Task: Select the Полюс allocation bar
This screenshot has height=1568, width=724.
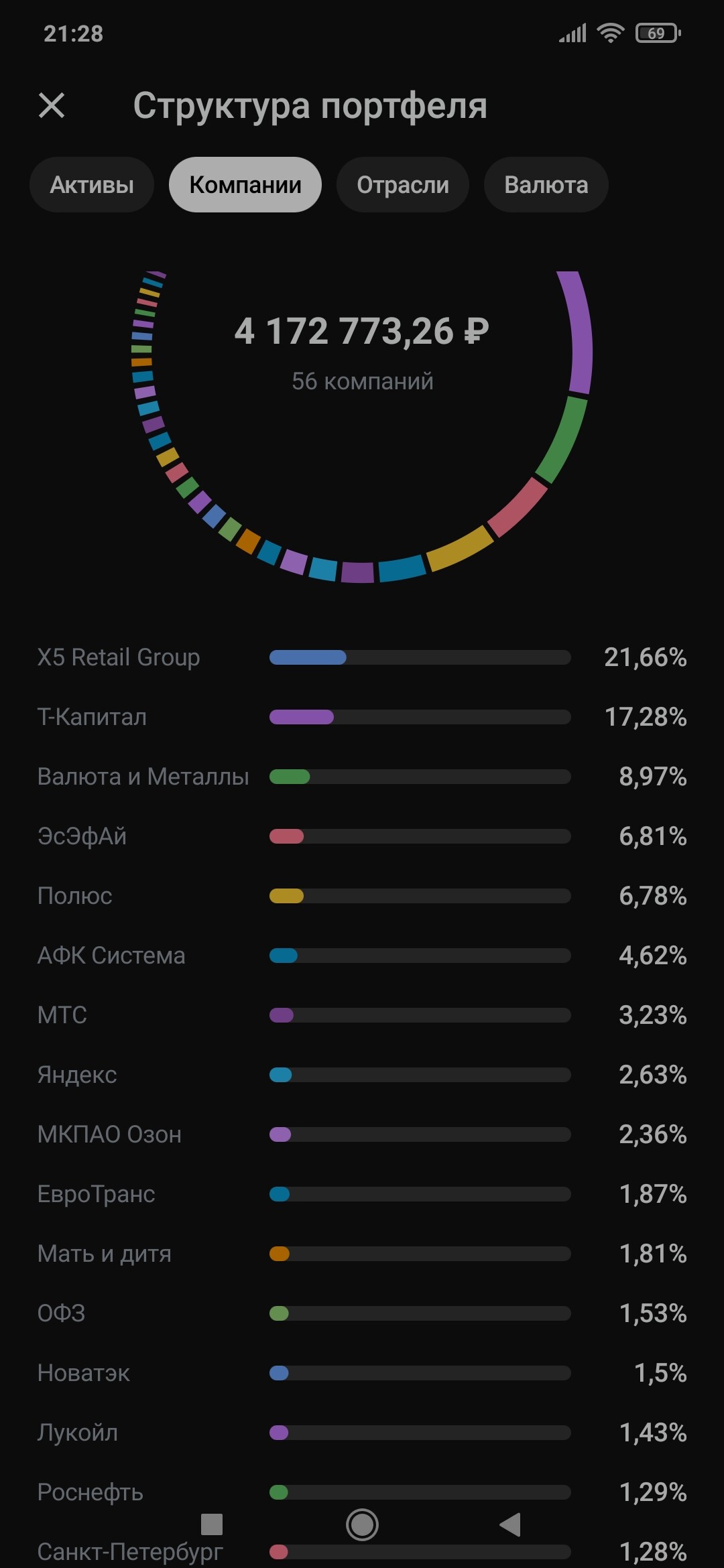Action: coord(420,896)
